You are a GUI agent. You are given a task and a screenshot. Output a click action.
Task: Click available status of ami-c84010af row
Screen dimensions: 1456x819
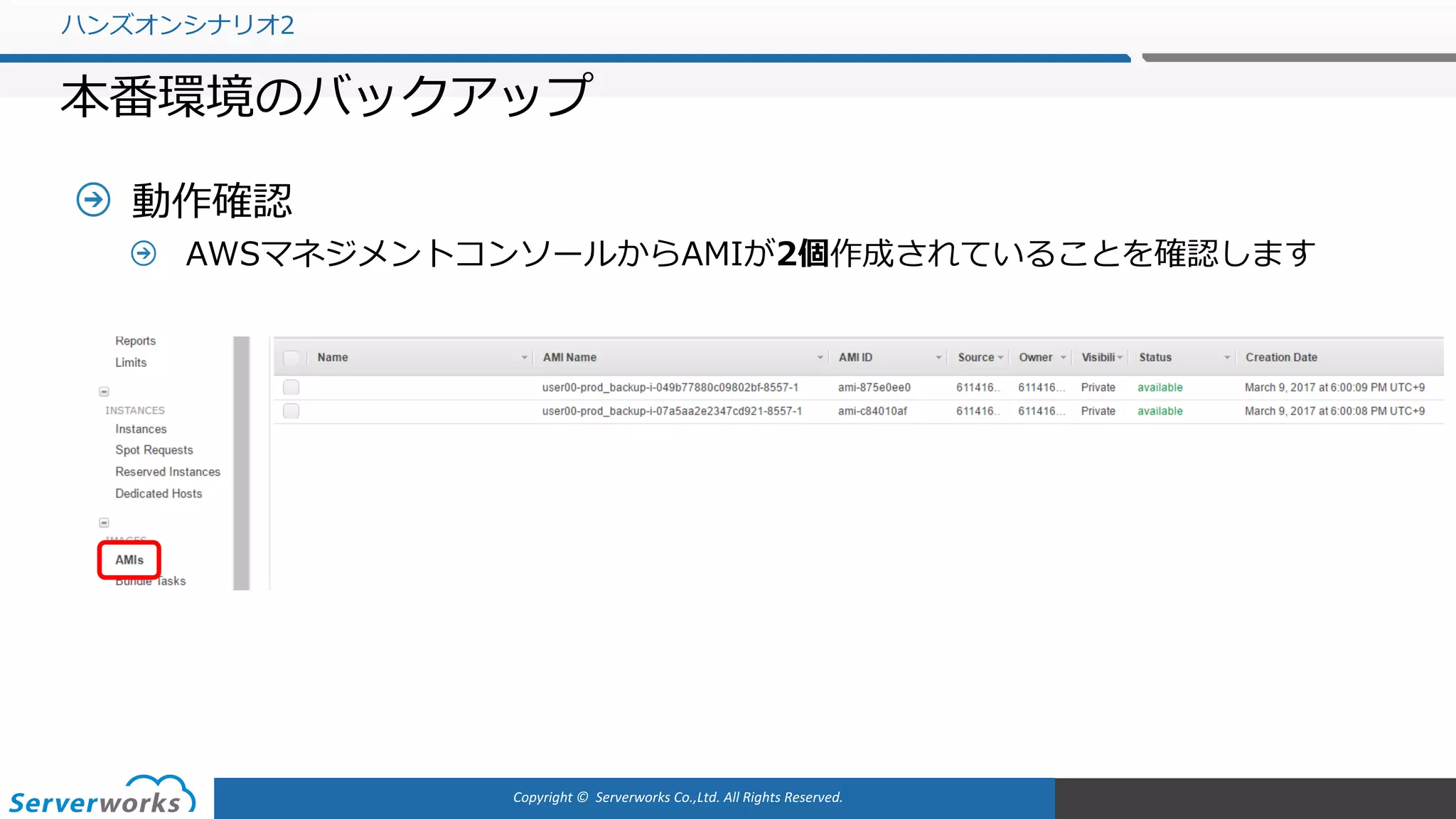[1160, 411]
